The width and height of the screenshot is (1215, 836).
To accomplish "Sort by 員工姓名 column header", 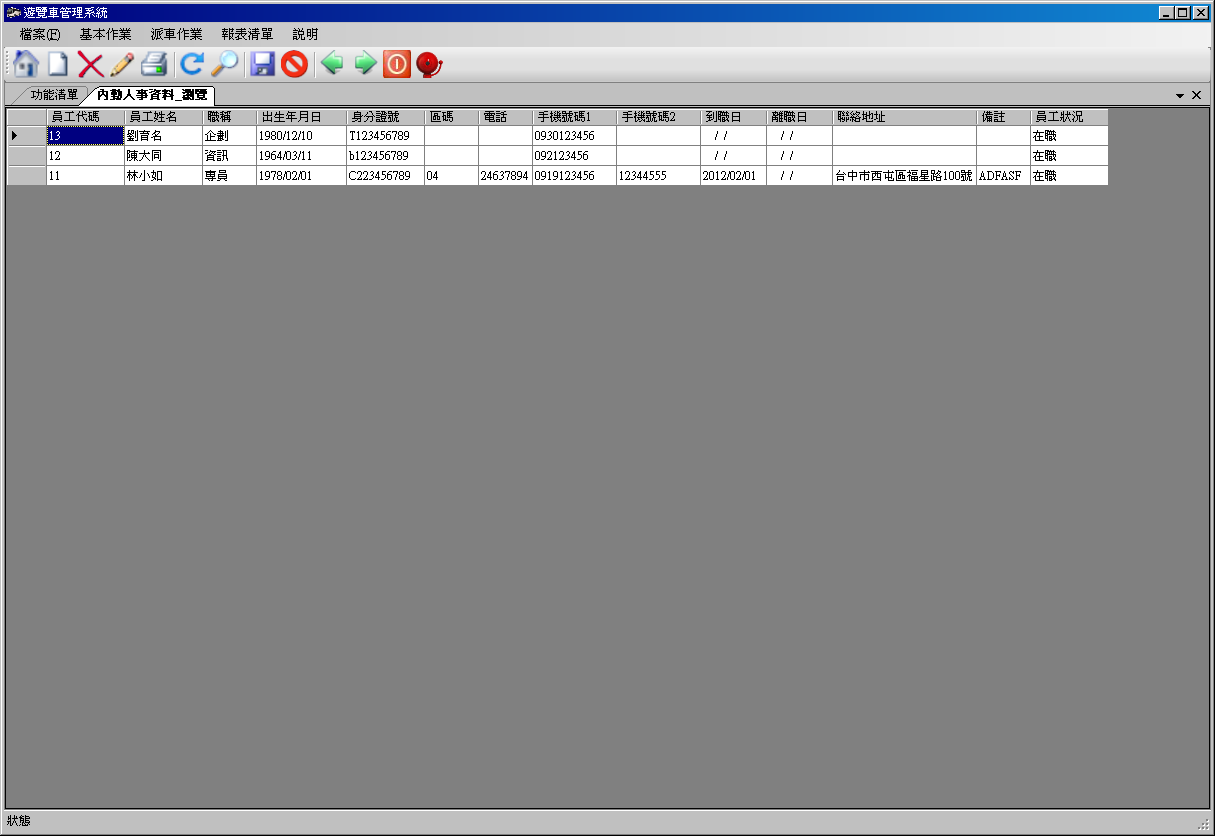I will tap(163, 117).
